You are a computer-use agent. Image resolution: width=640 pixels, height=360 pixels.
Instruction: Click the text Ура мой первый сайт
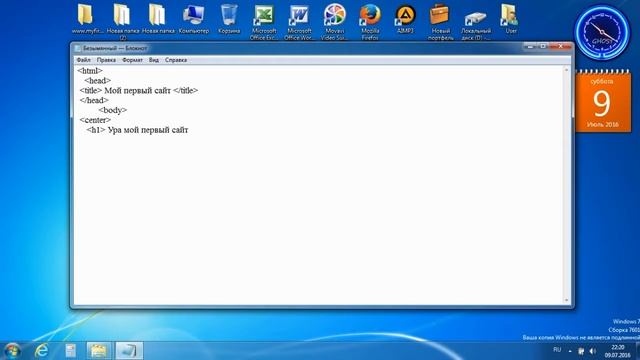point(148,130)
